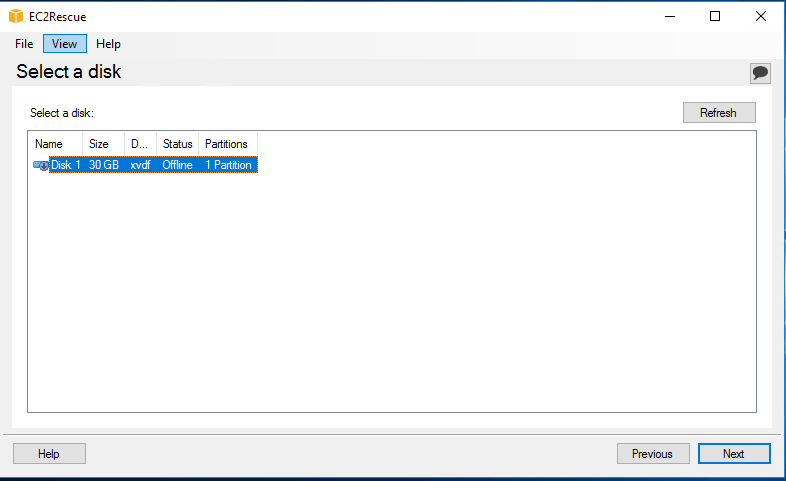The height and width of the screenshot is (481, 786).
Task: Click the xvdf device cell
Action: pos(140,165)
